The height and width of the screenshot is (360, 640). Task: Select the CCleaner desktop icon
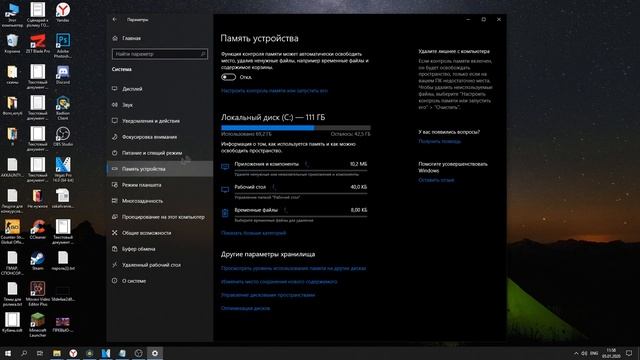pos(38,229)
